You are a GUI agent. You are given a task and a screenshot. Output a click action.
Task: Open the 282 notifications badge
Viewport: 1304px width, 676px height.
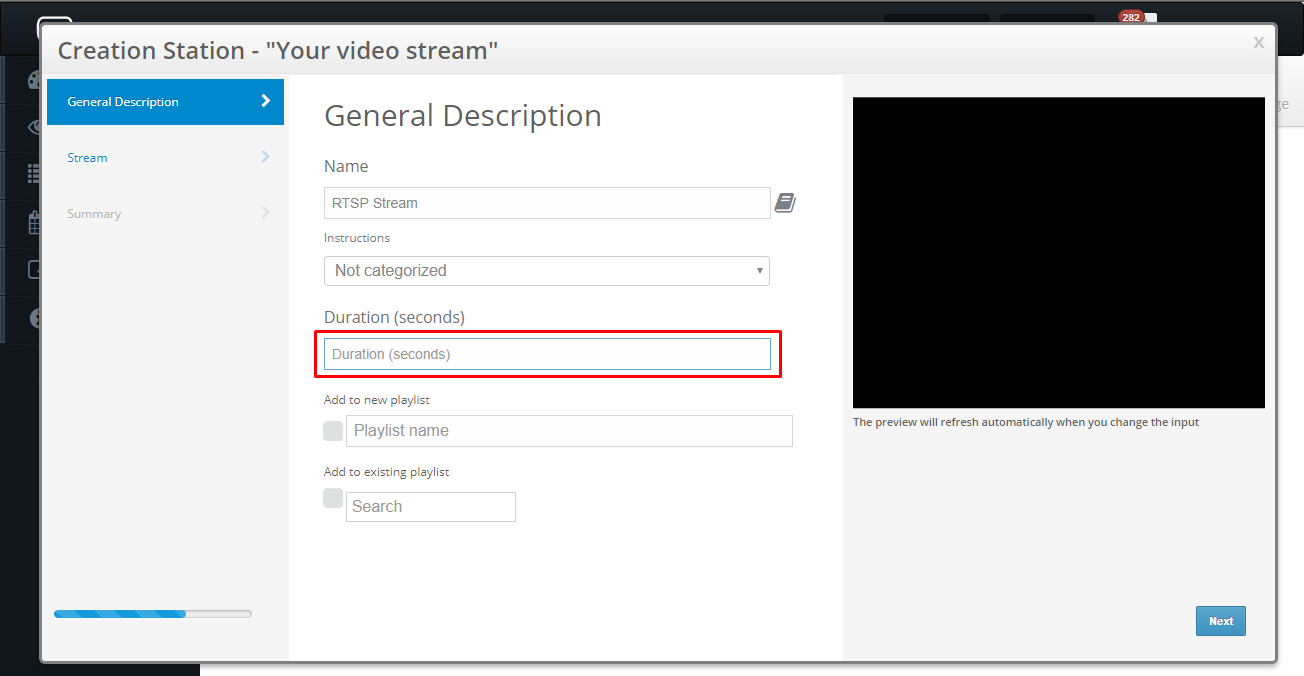pyautogui.click(x=1131, y=17)
